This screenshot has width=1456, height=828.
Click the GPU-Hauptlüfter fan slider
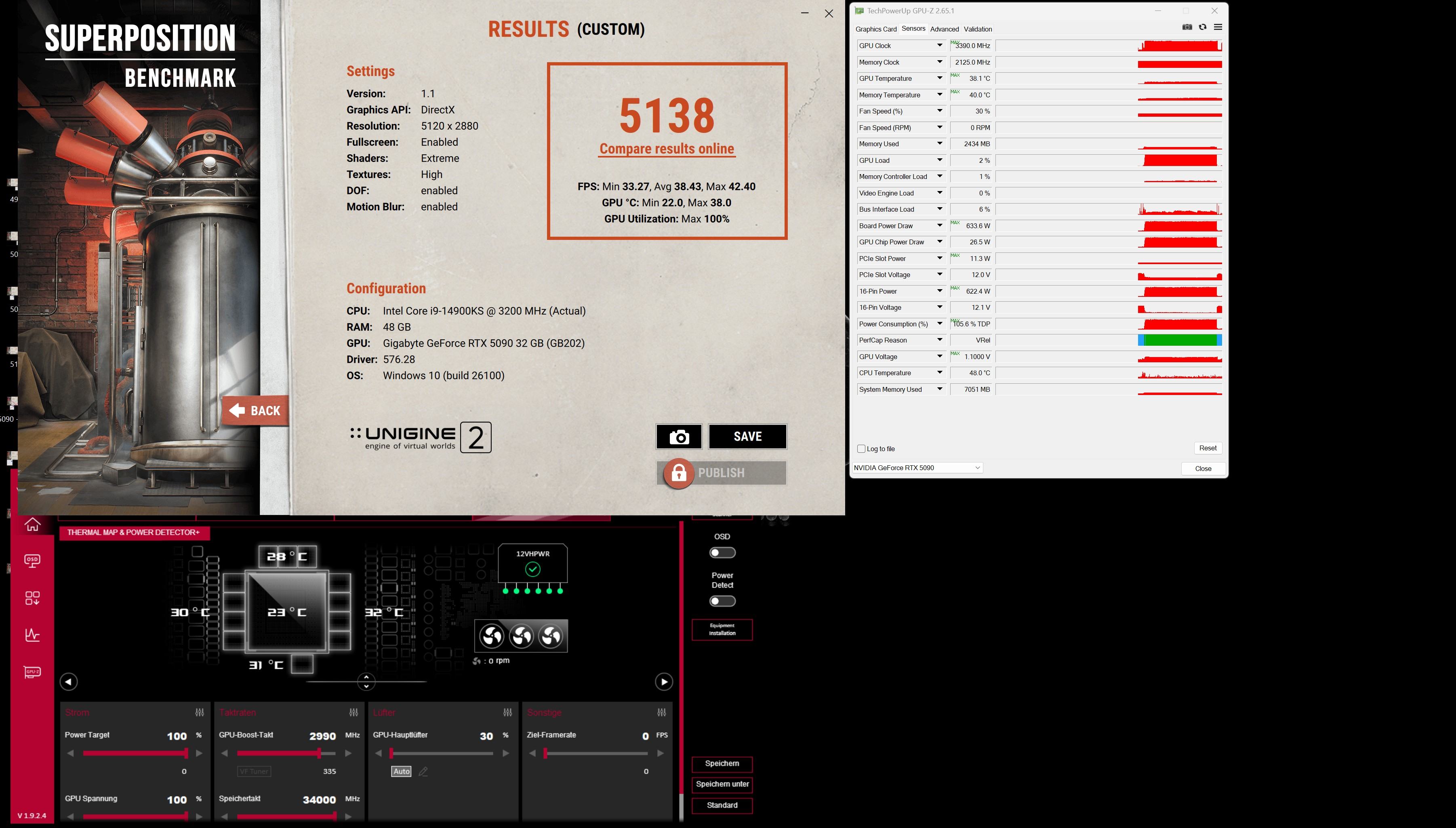click(x=441, y=754)
